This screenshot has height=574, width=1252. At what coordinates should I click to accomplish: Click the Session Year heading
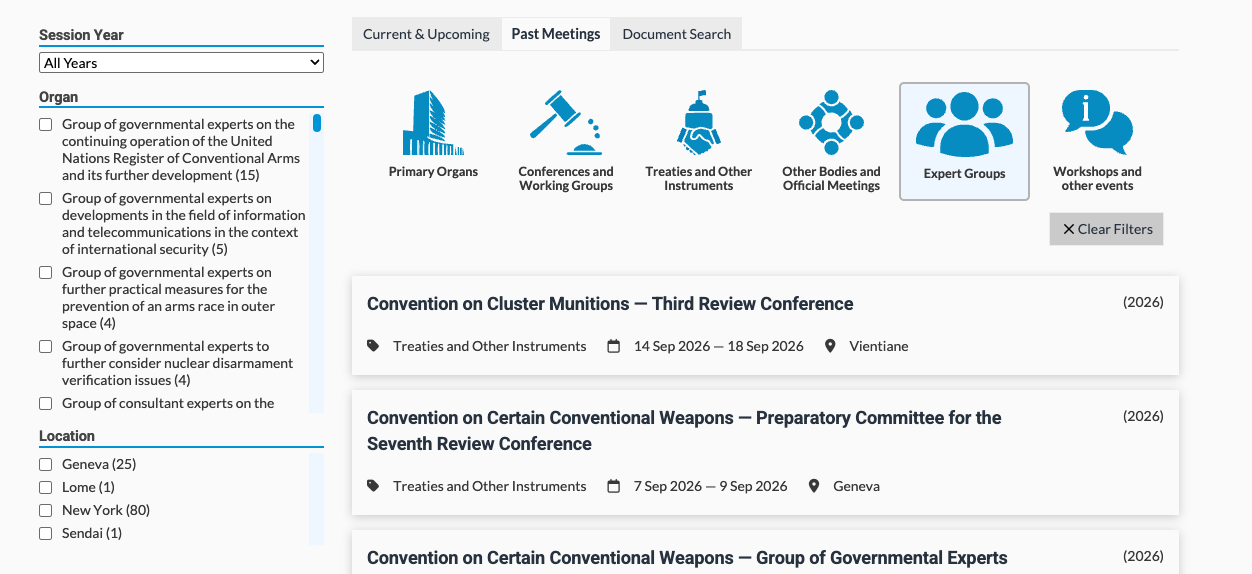pyautogui.click(x=81, y=35)
